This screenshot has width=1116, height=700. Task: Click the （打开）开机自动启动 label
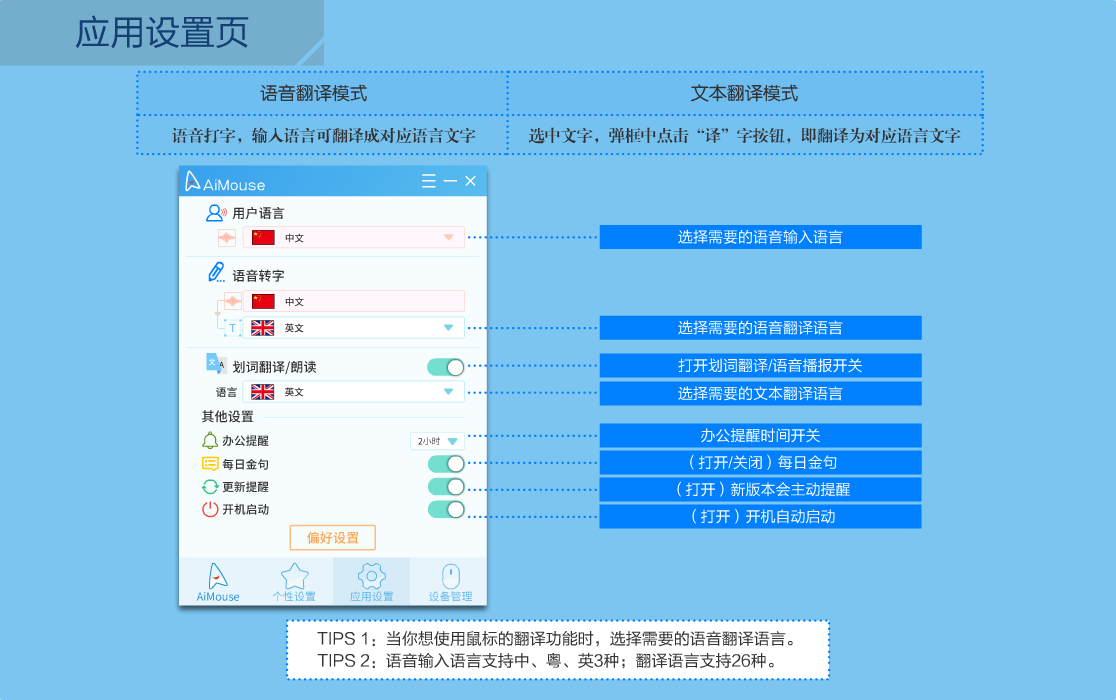(760, 516)
